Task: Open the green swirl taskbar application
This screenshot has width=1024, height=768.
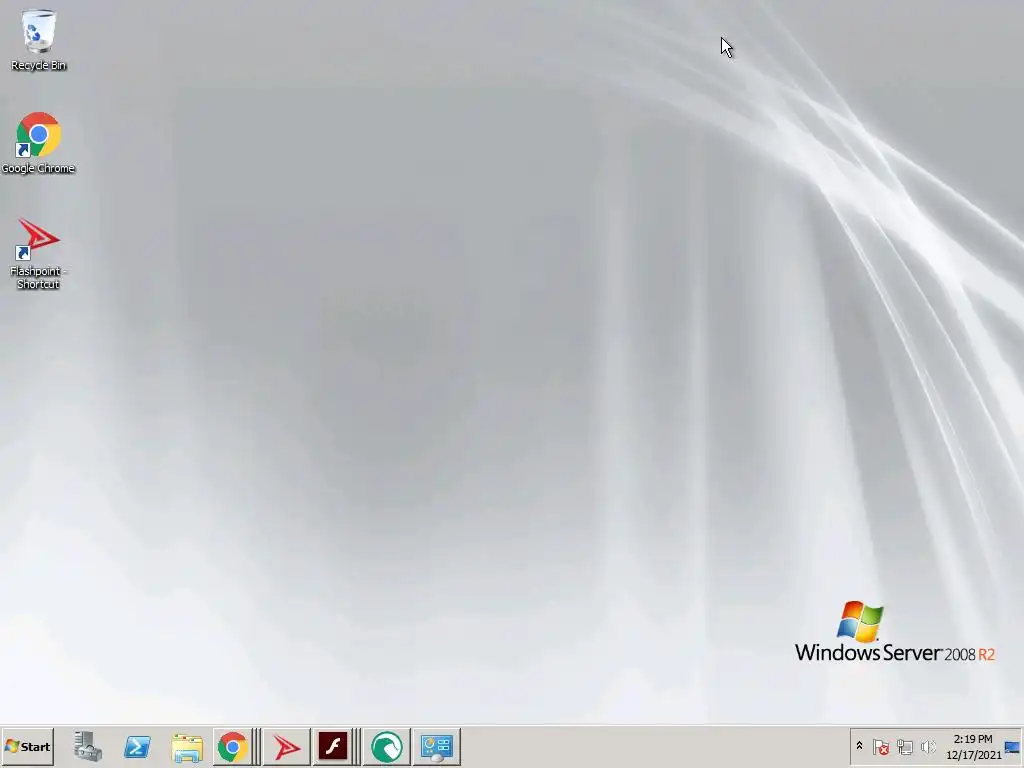Action: (x=387, y=746)
